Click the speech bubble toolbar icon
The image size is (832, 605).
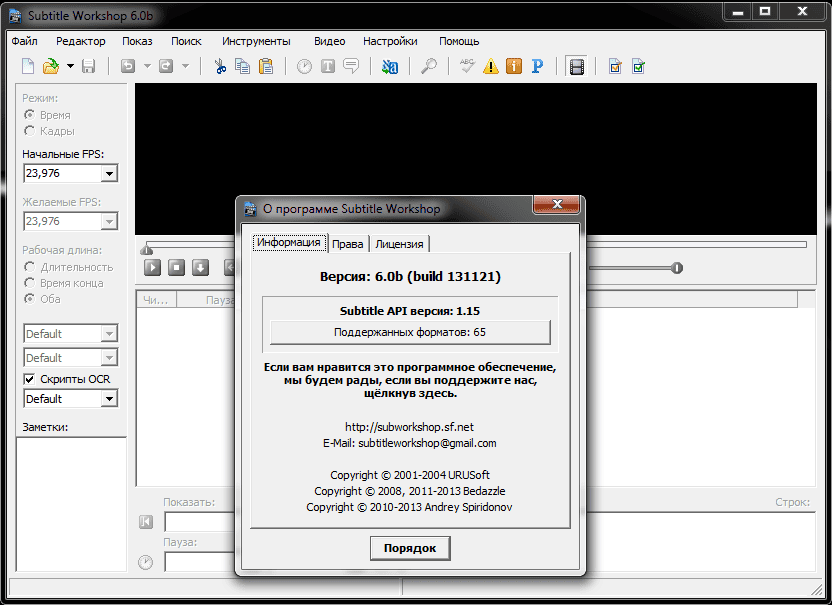351,66
